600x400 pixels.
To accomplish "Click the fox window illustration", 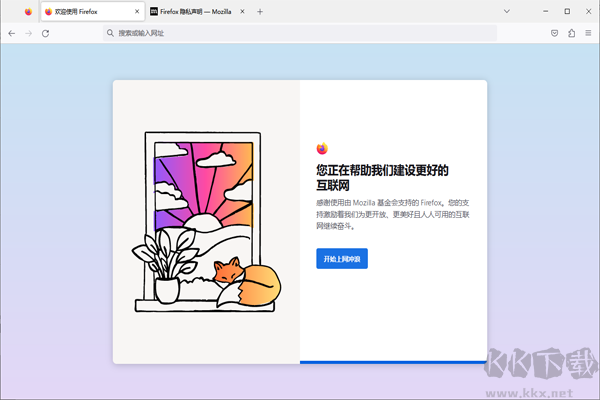I will [206, 222].
